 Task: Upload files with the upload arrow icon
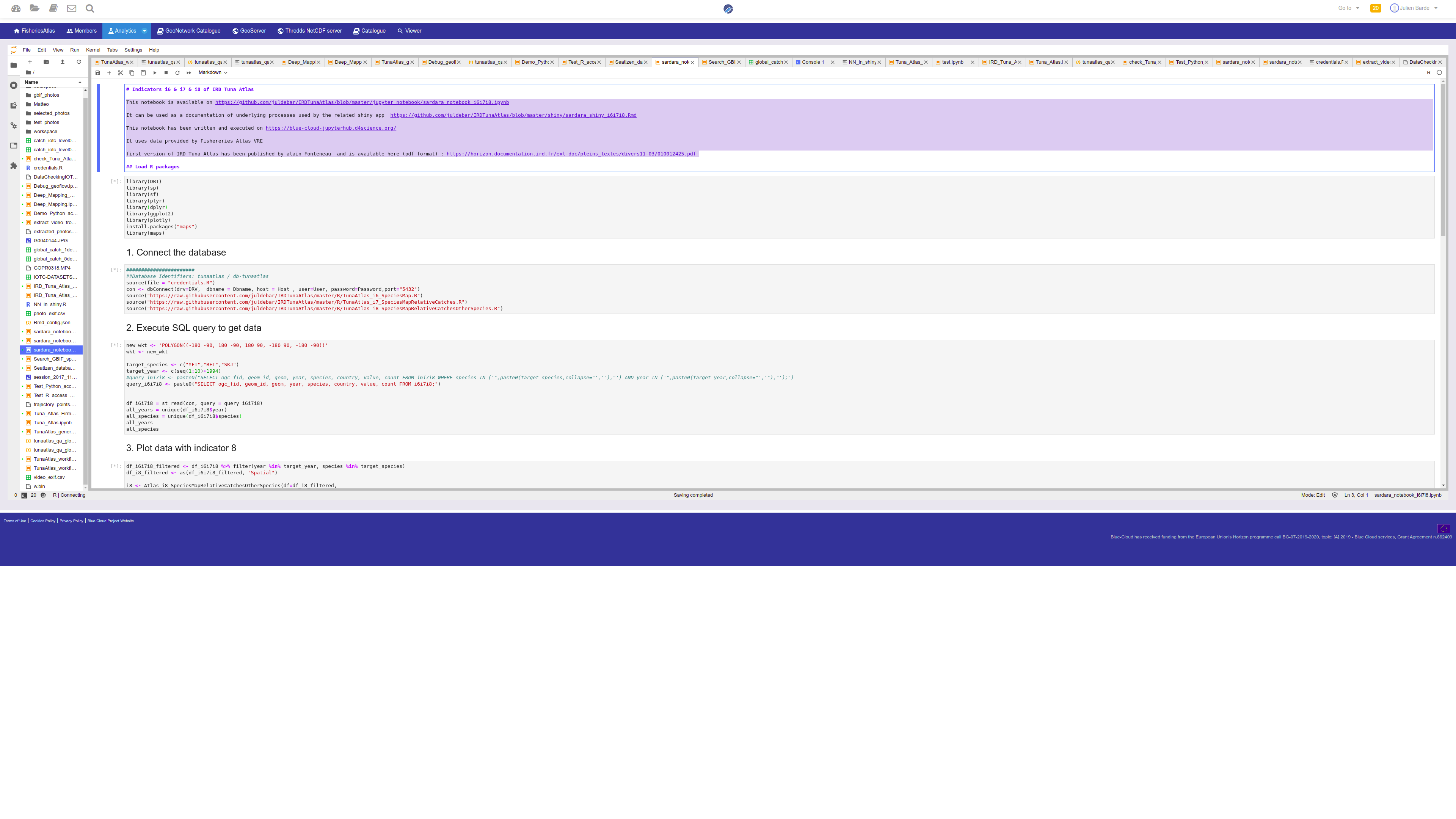pos(63,61)
